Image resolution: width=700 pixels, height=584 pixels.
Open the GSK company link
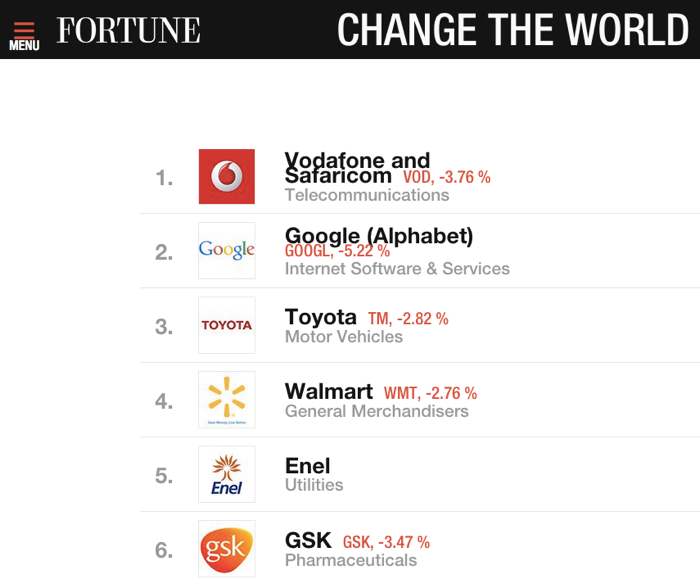(308, 541)
